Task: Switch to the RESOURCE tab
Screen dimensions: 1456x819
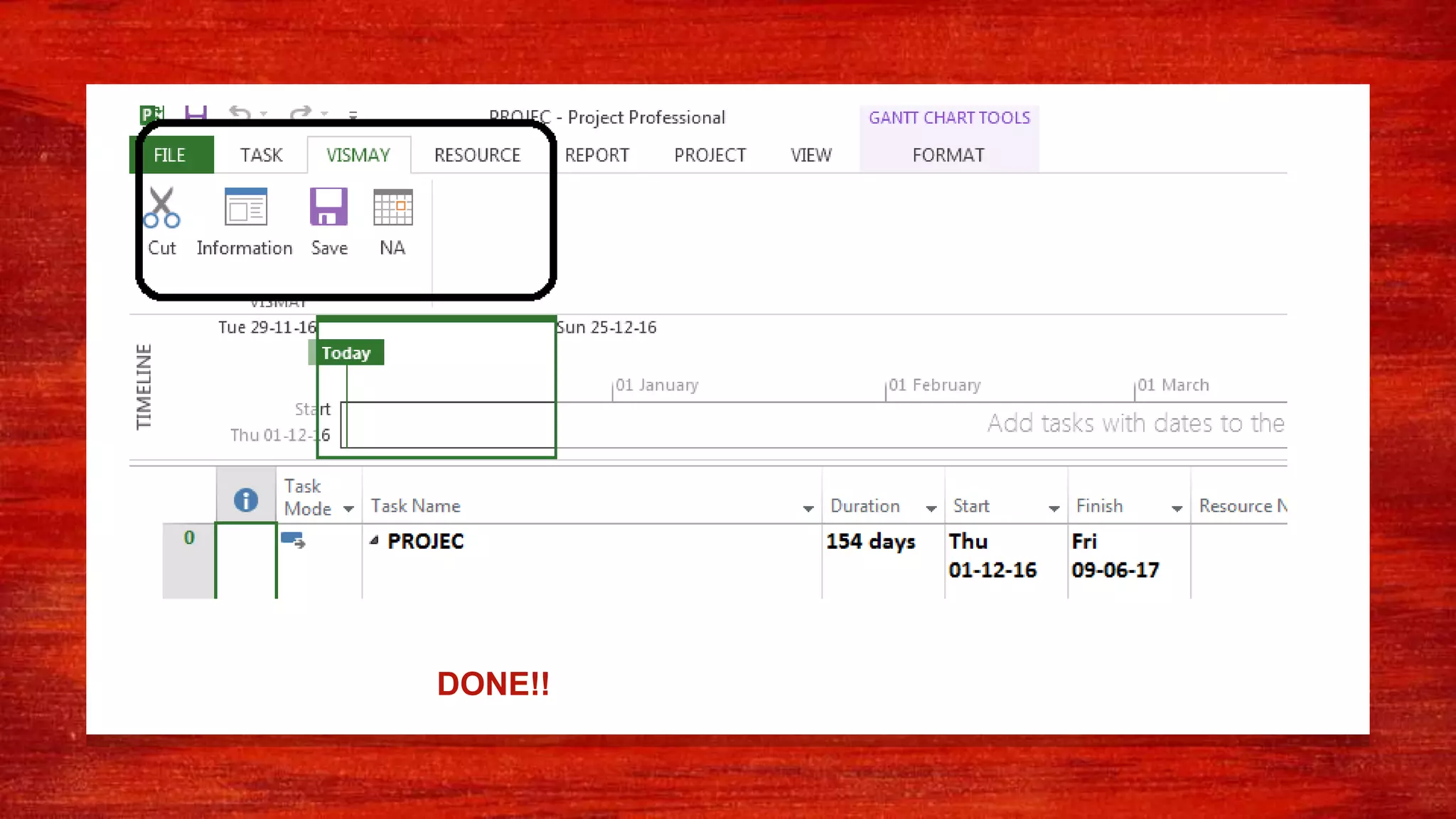Action: click(477, 155)
